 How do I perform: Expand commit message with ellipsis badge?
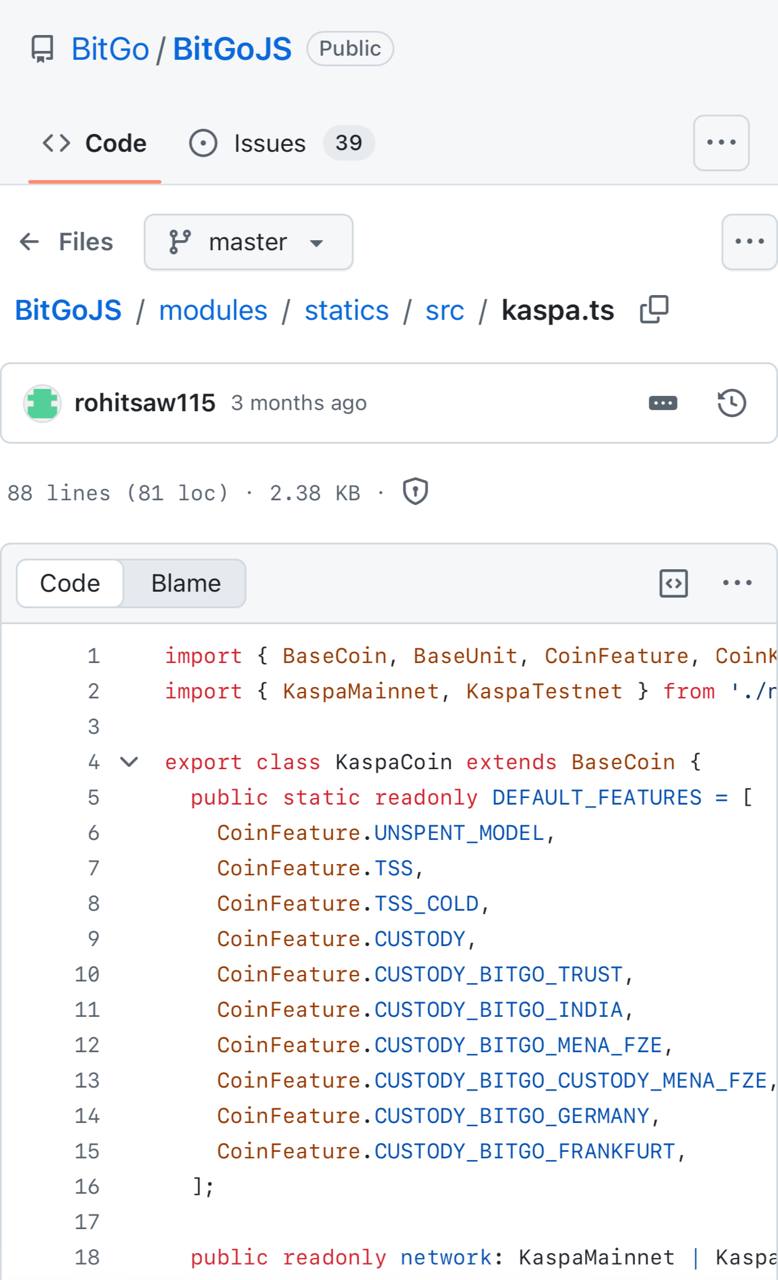pyautogui.click(x=663, y=403)
